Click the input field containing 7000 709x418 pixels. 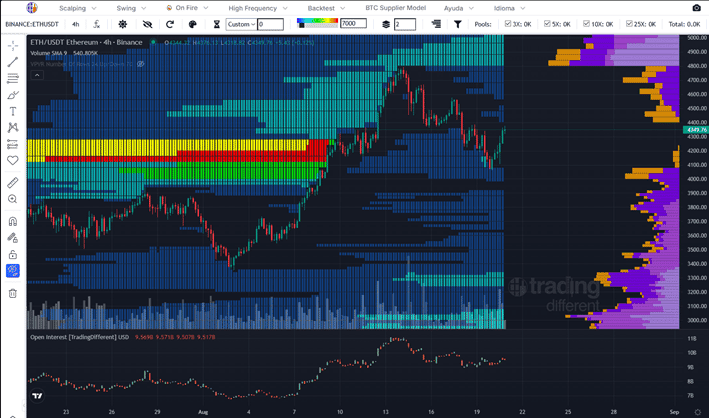[x=353, y=23]
